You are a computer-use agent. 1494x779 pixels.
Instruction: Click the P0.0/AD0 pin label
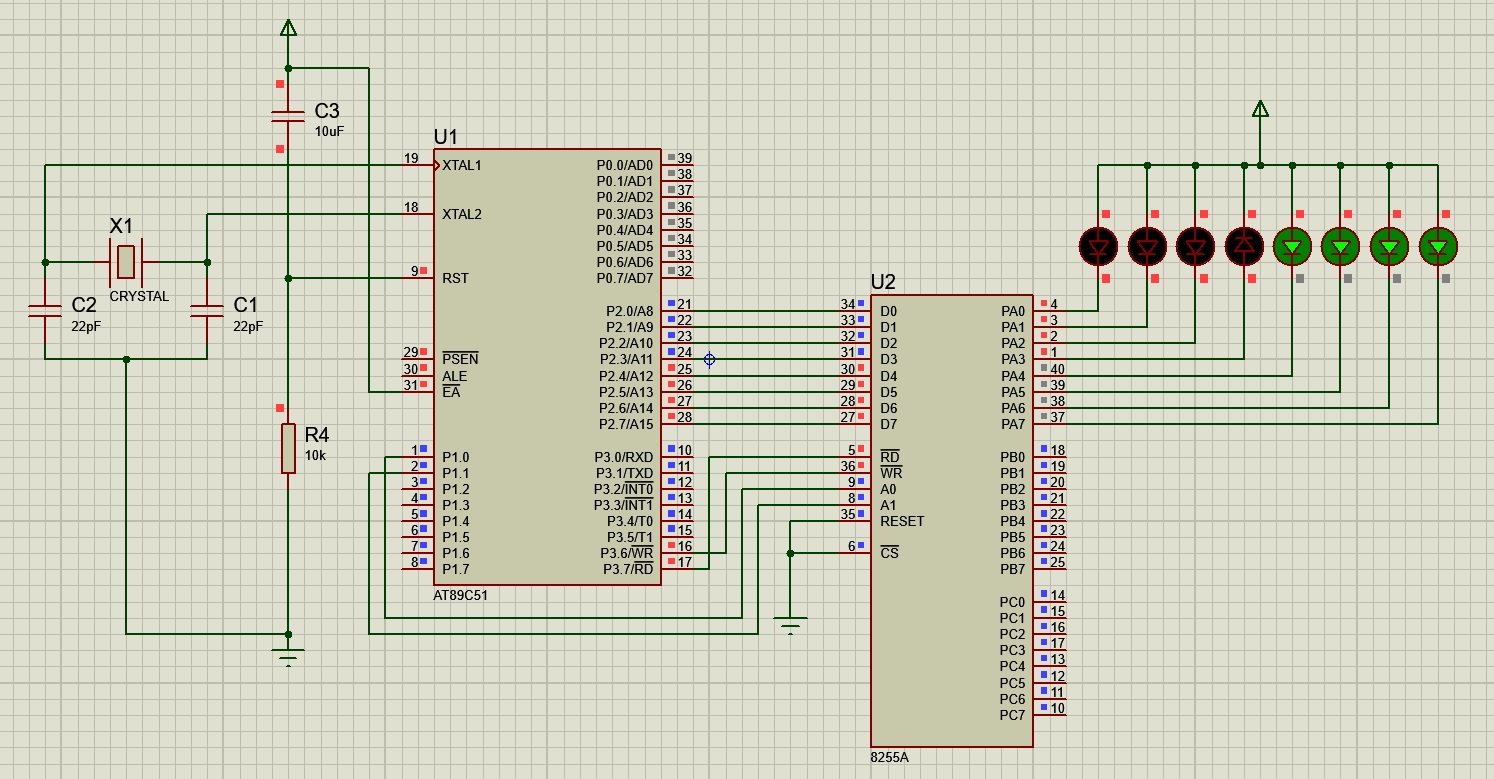coord(625,165)
